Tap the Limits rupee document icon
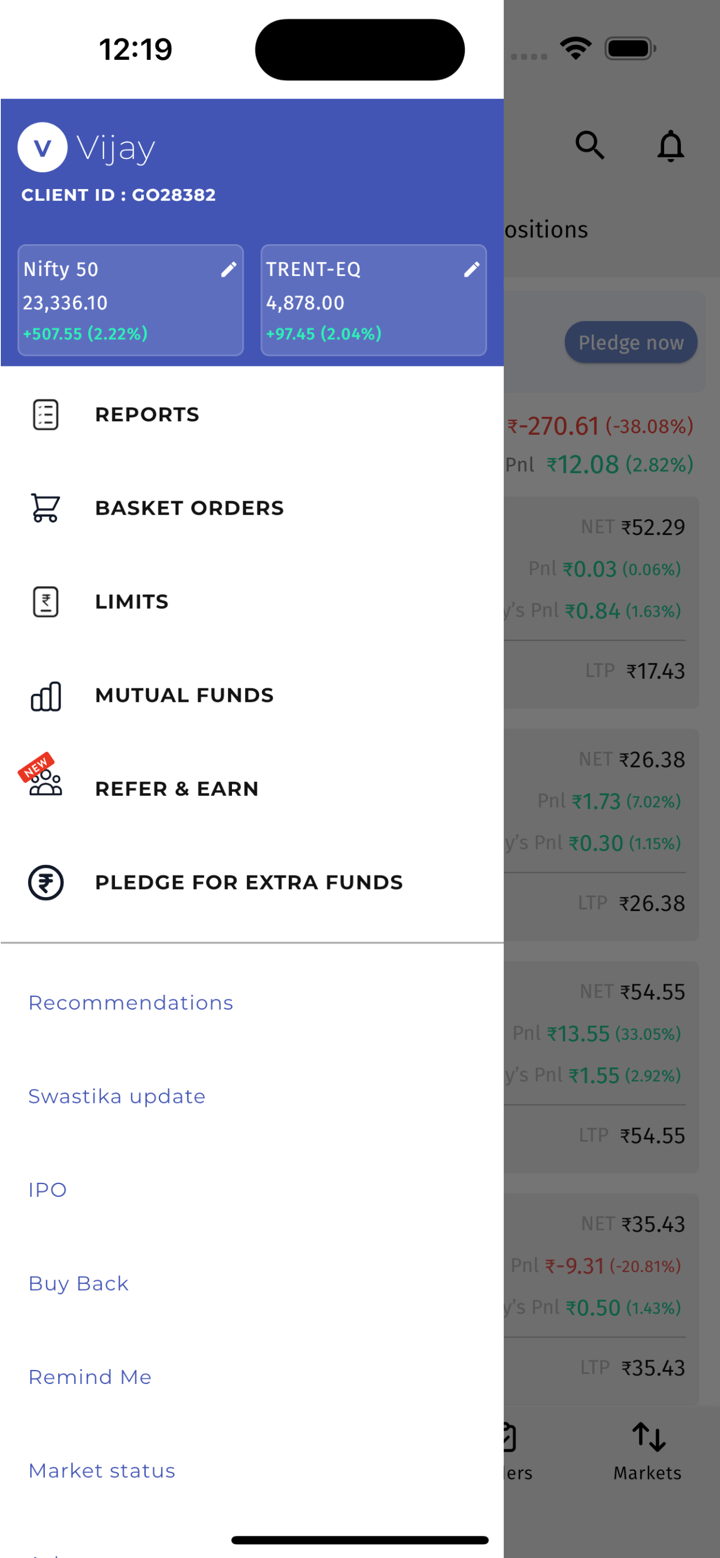 coord(45,602)
